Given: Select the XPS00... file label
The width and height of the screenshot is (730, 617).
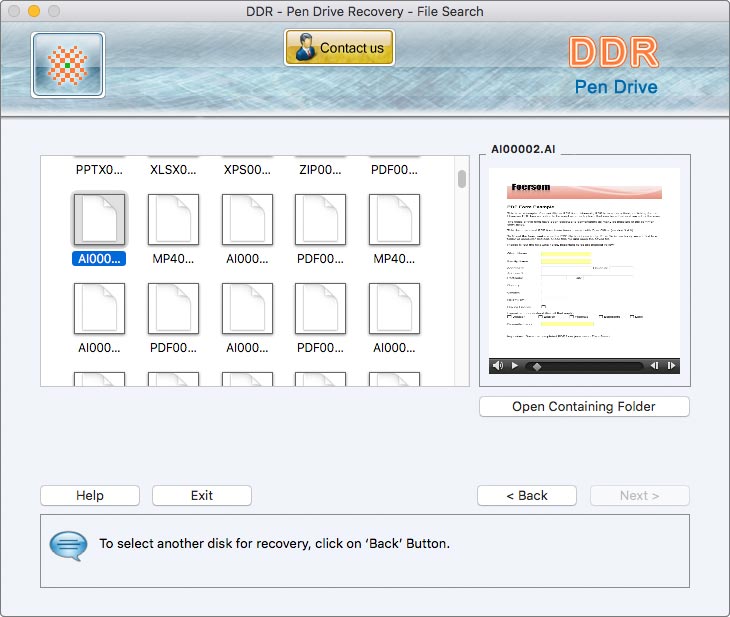Looking at the screenshot, I should (247, 170).
